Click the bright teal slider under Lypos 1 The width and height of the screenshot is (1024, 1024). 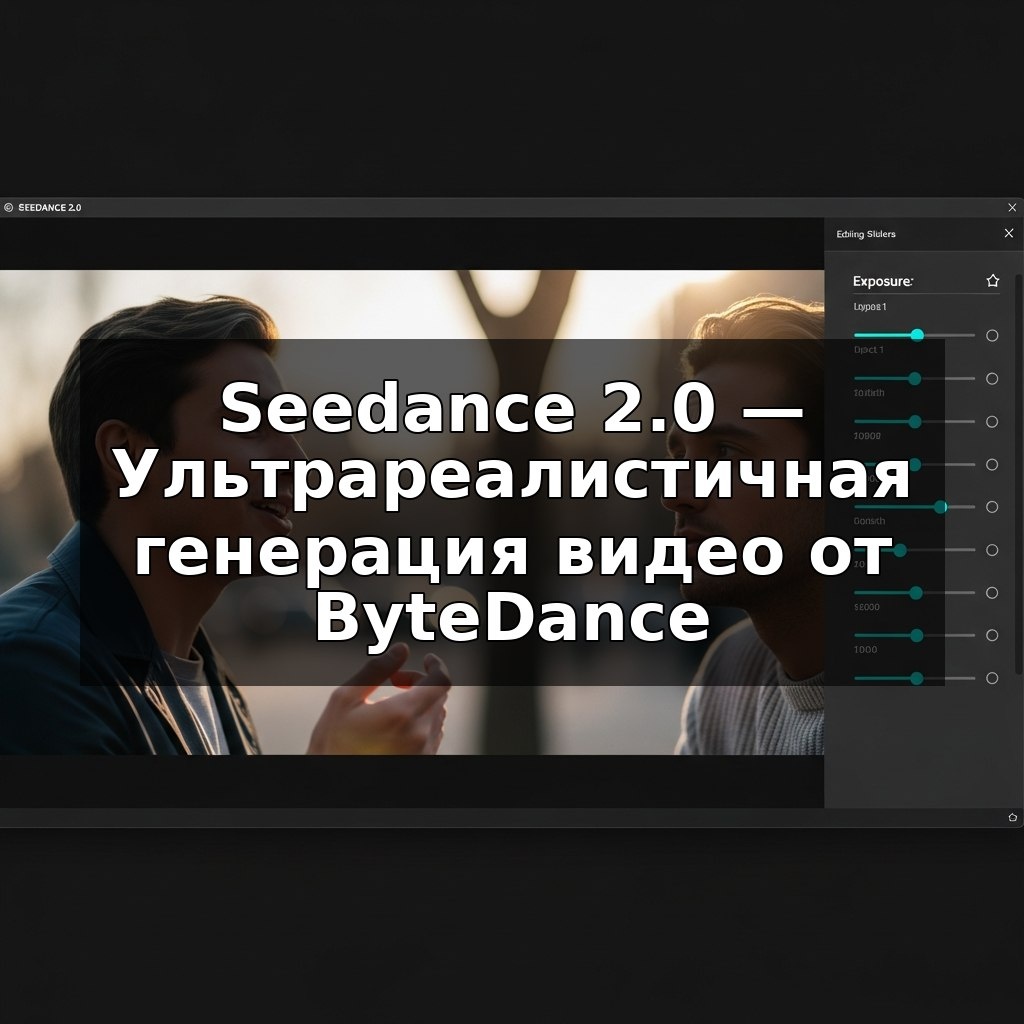[x=914, y=335]
